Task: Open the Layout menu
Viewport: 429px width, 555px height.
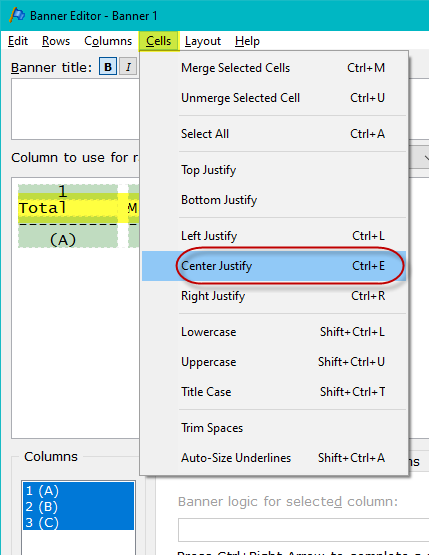Action: pos(203,41)
